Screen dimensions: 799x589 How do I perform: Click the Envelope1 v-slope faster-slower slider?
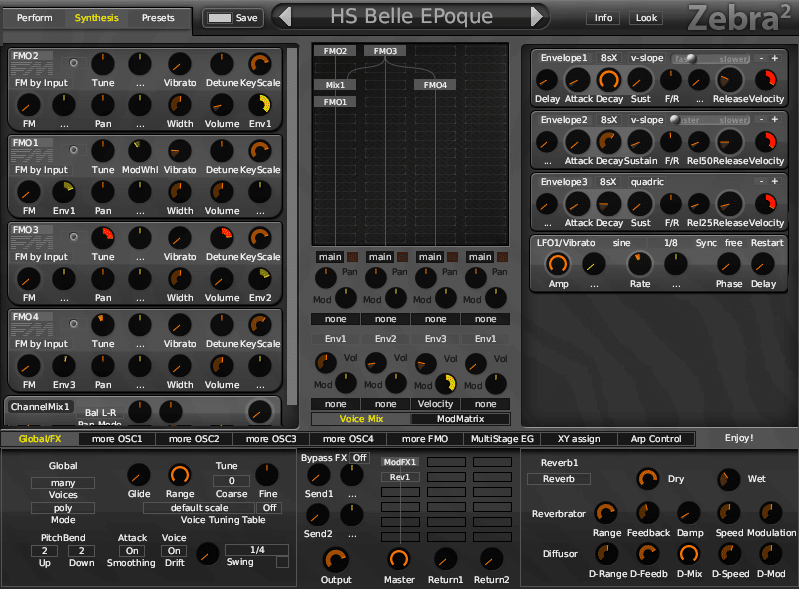712,59
